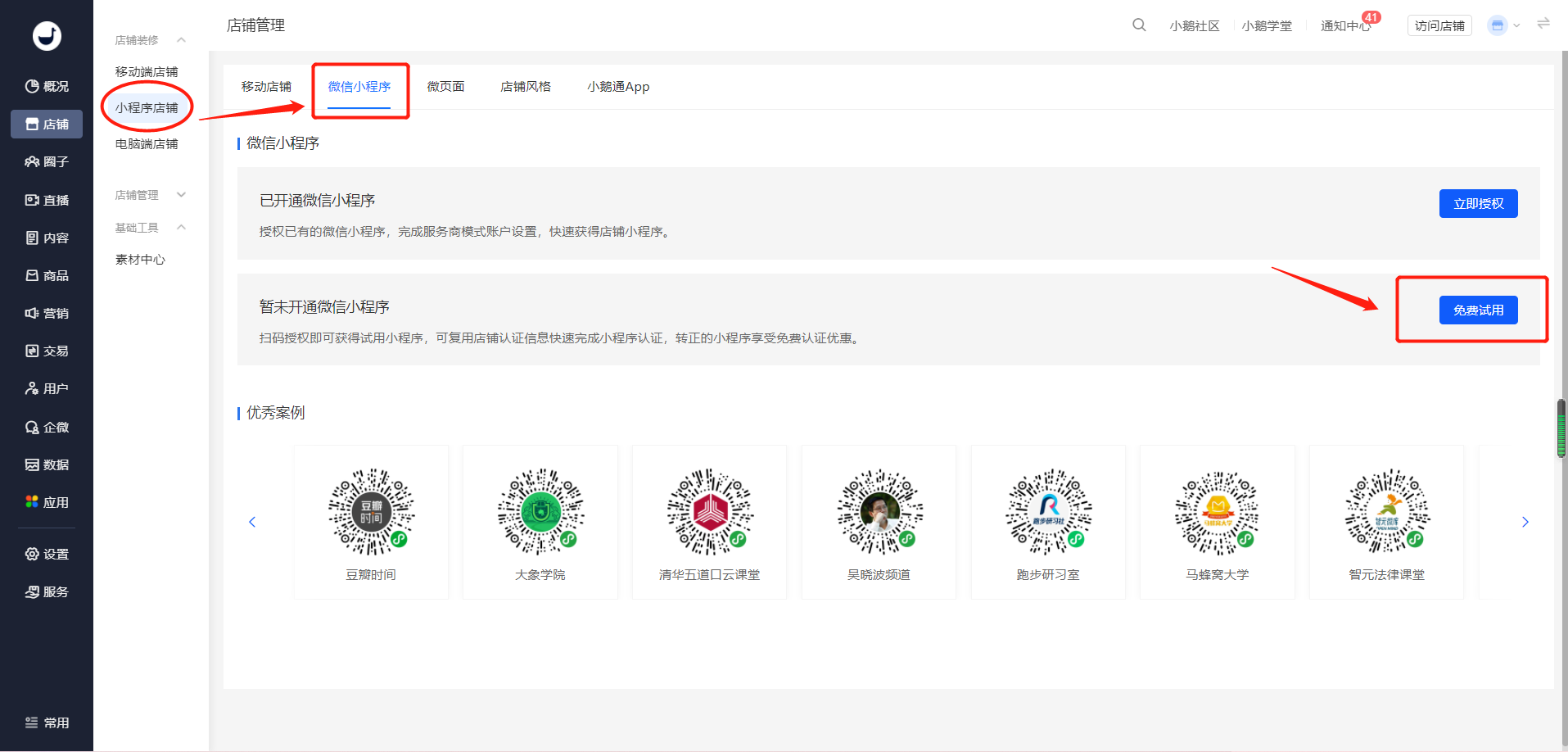Open 营销 marketing section
This screenshot has height=752, width=1568.
(x=47, y=313)
